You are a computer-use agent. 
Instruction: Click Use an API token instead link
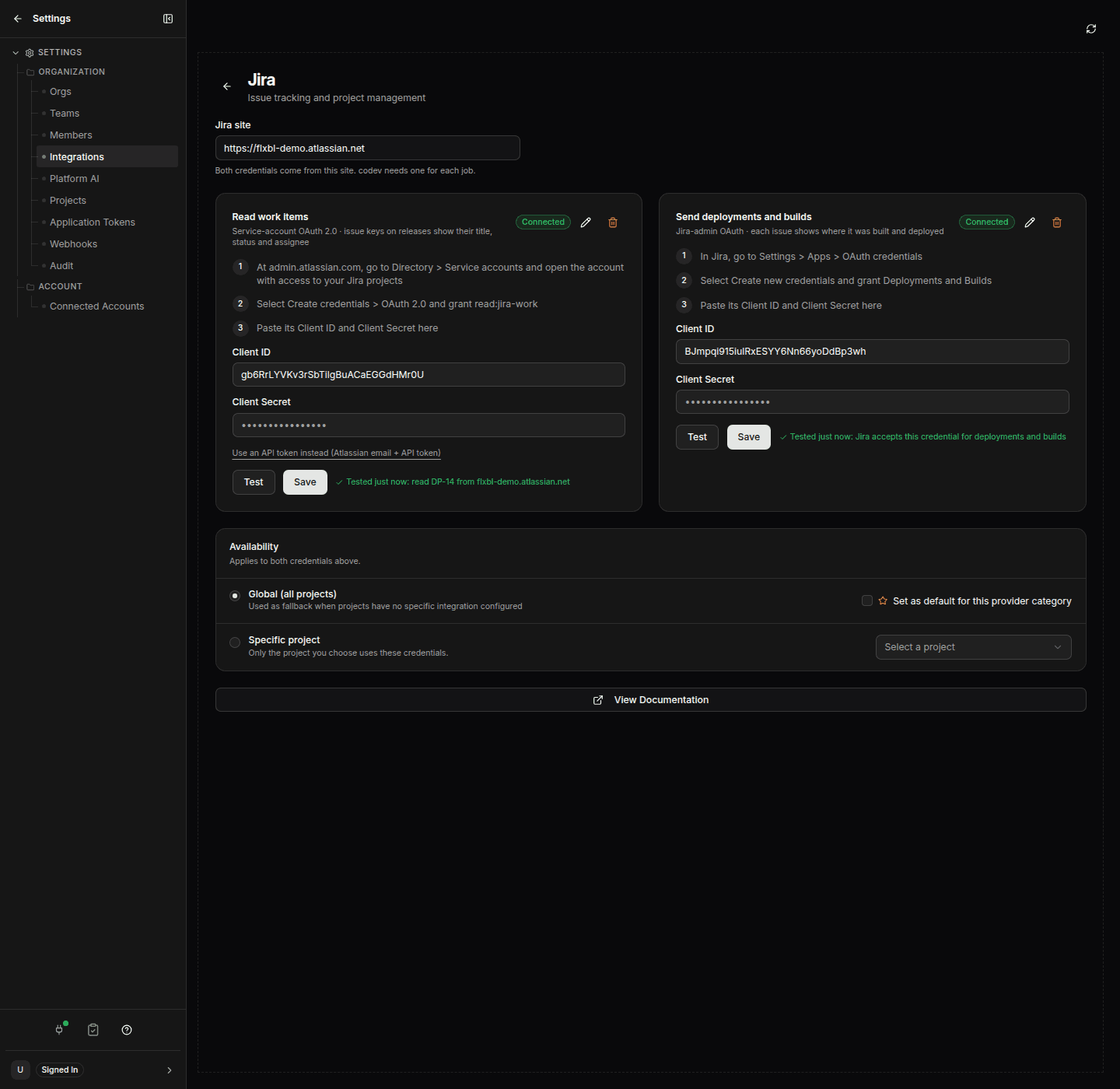click(x=336, y=453)
